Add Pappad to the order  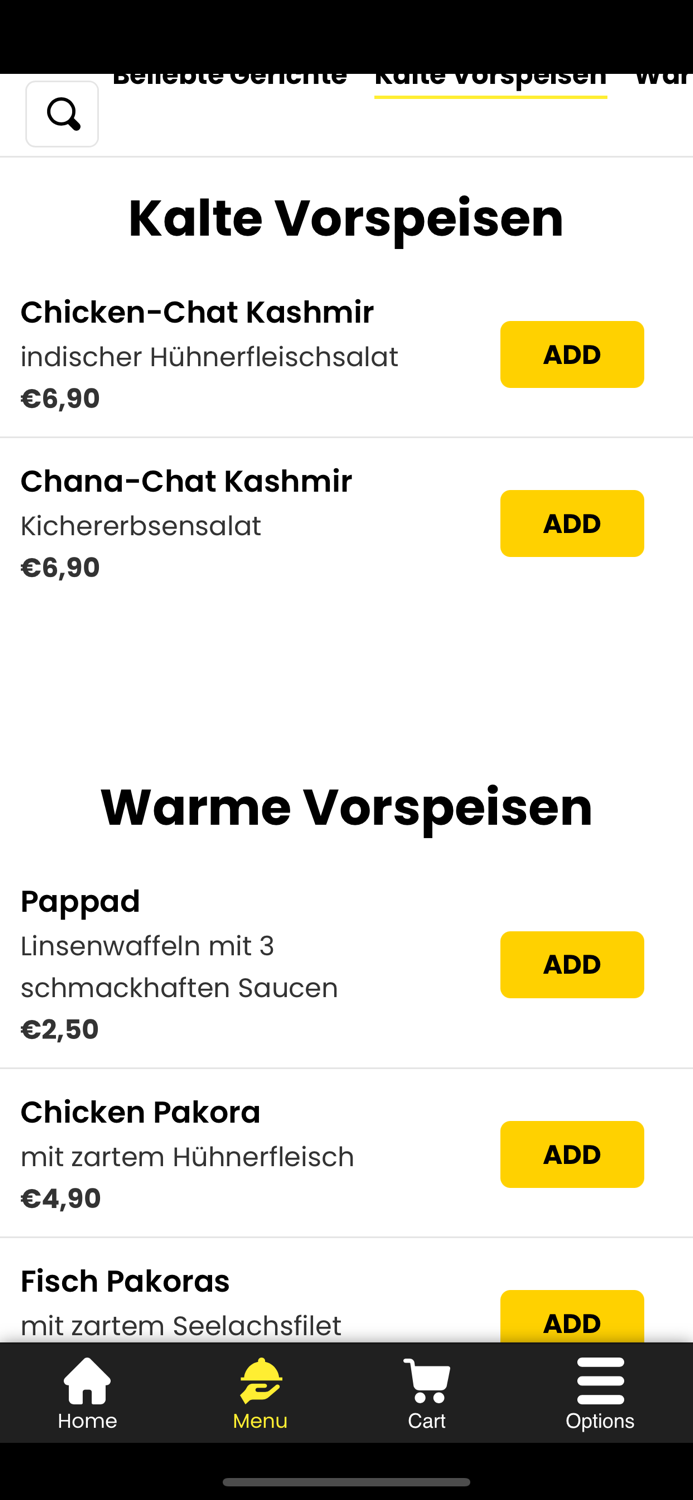(572, 964)
